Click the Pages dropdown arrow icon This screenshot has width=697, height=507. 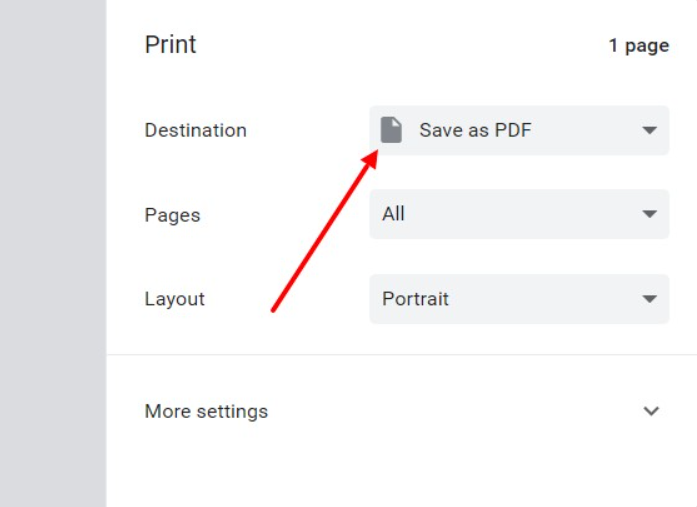(649, 214)
